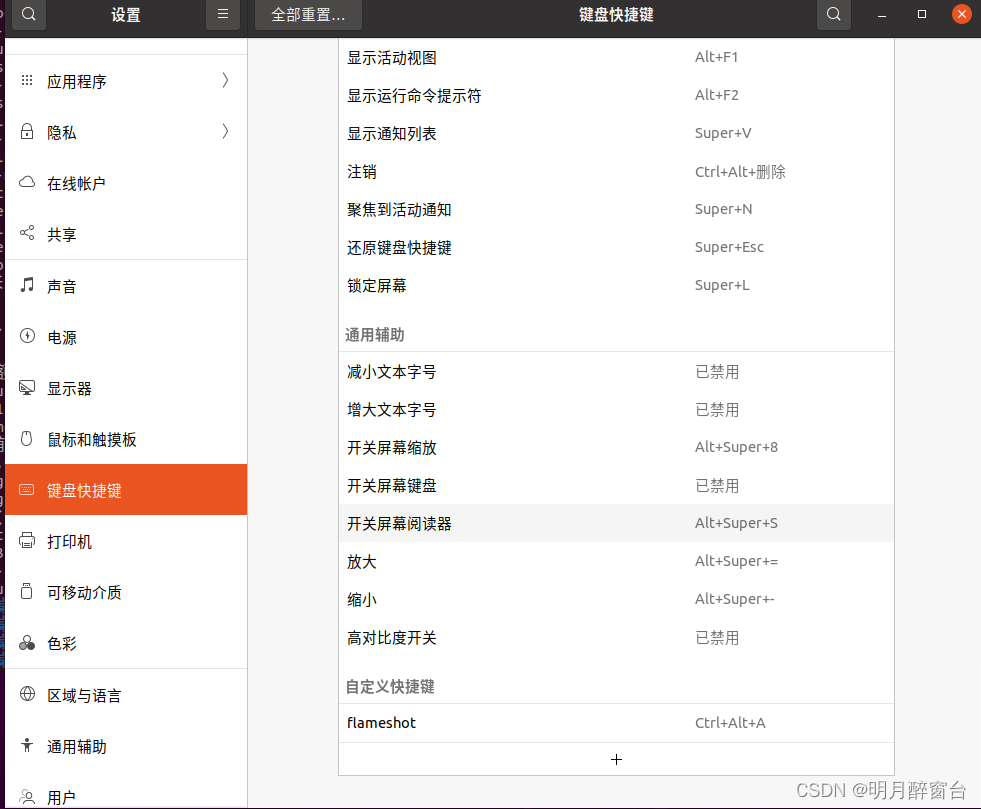Open 打印机 settings
Viewport: 981px width, 809px height.
pos(126,541)
